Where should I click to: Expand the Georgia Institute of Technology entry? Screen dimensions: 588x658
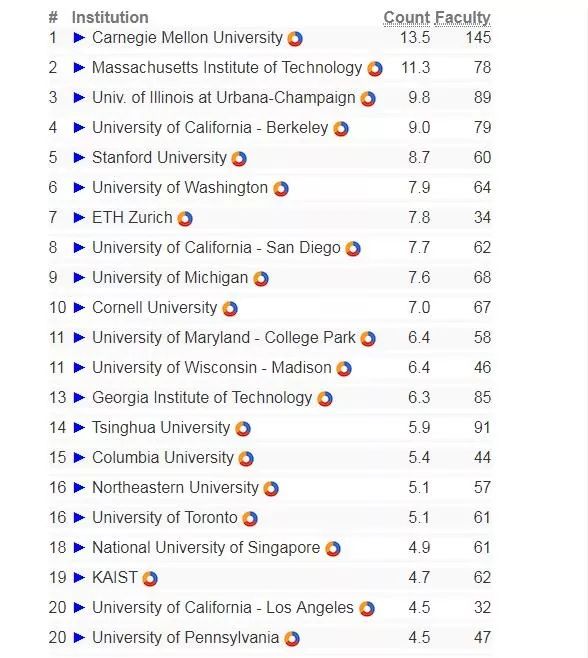point(79,397)
